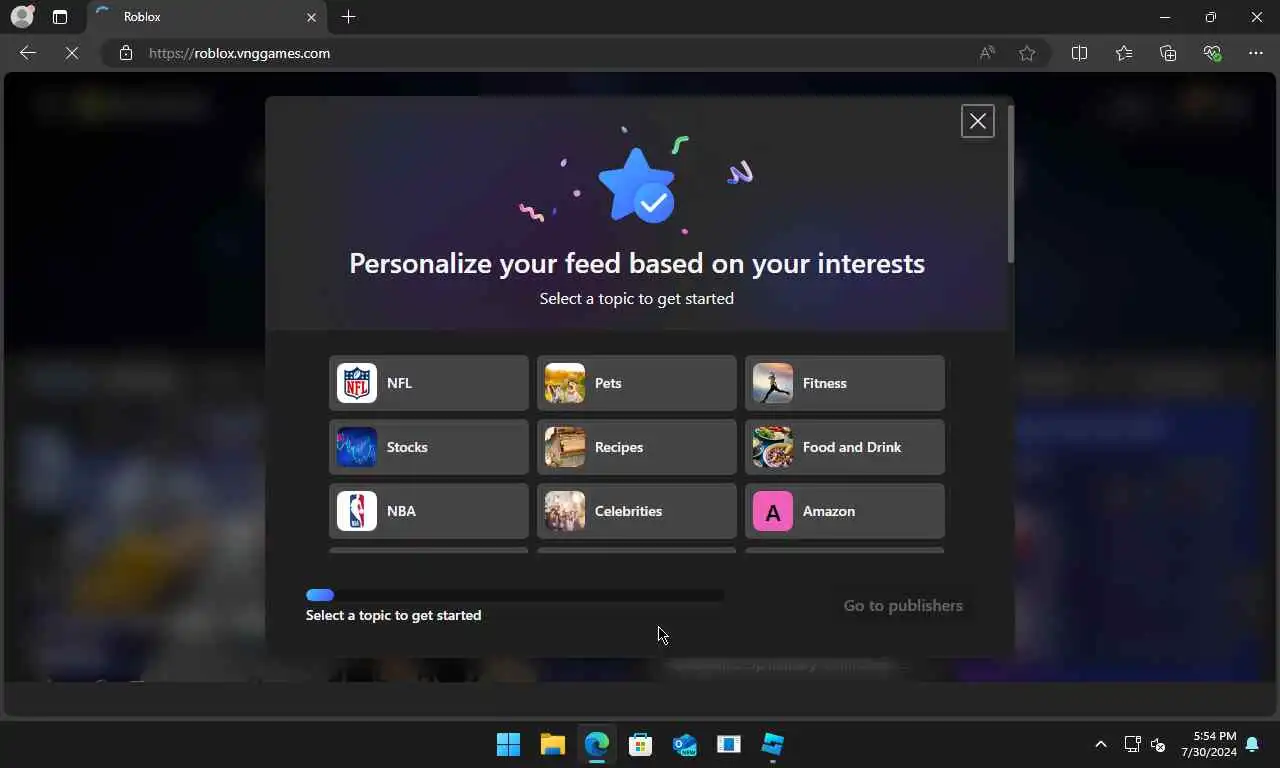This screenshot has width=1280, height=768.
Task: Click the dialog's vertical scrollbar
Action: 1010,185
